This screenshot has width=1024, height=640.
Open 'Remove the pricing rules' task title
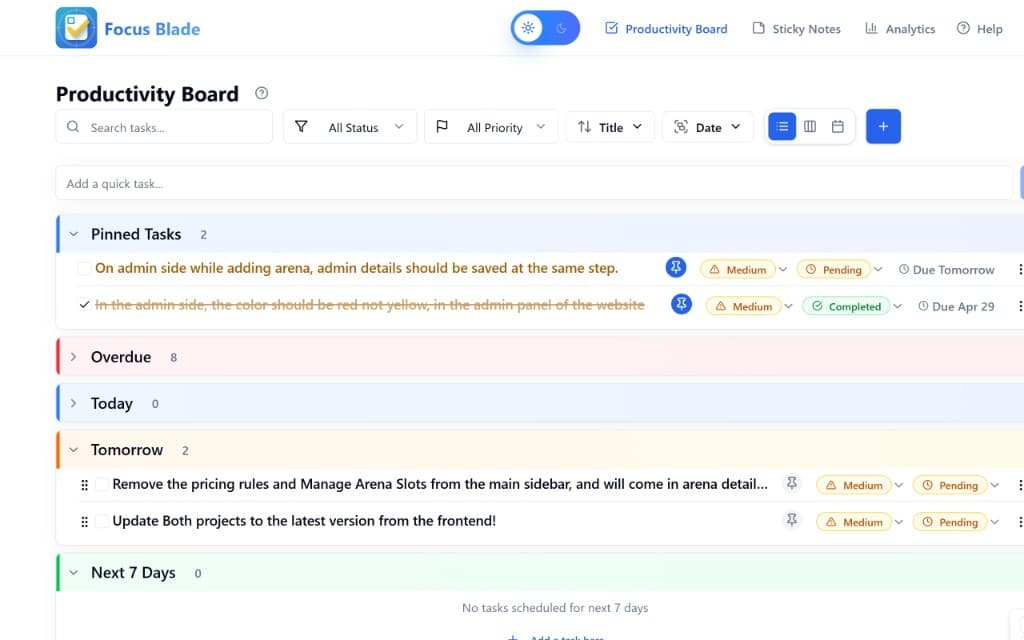click(x=440, y=484)
